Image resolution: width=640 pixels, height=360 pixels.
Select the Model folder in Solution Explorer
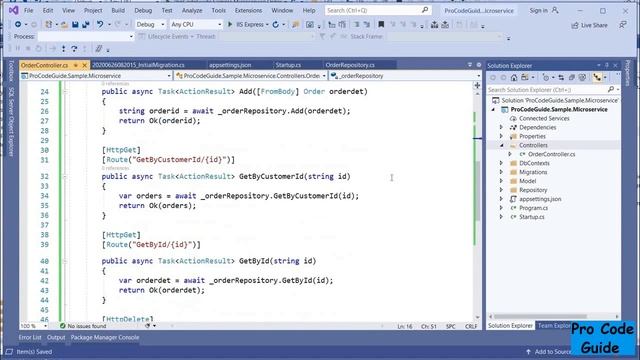pyautogui.click(x=527, y=181)
